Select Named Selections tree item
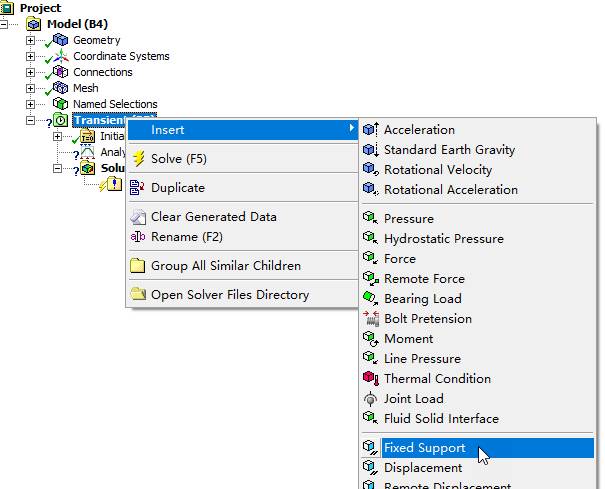This screenshot has height=489, width=605. [x=114, y=104]
